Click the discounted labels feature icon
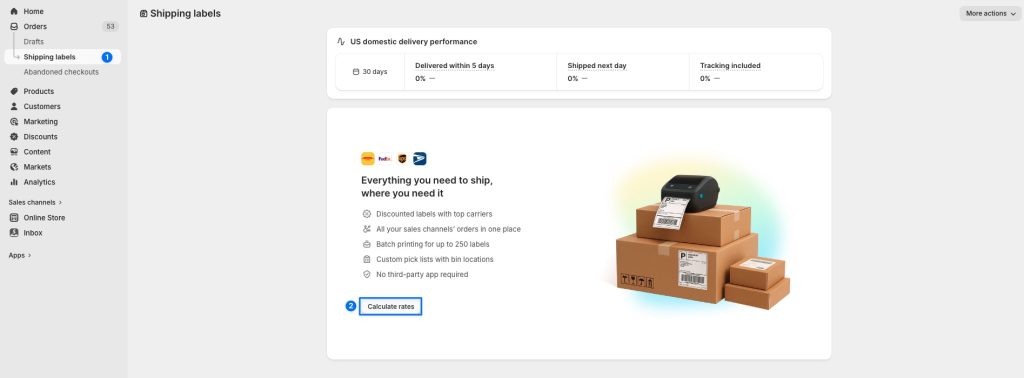 [x=366, y=213]
